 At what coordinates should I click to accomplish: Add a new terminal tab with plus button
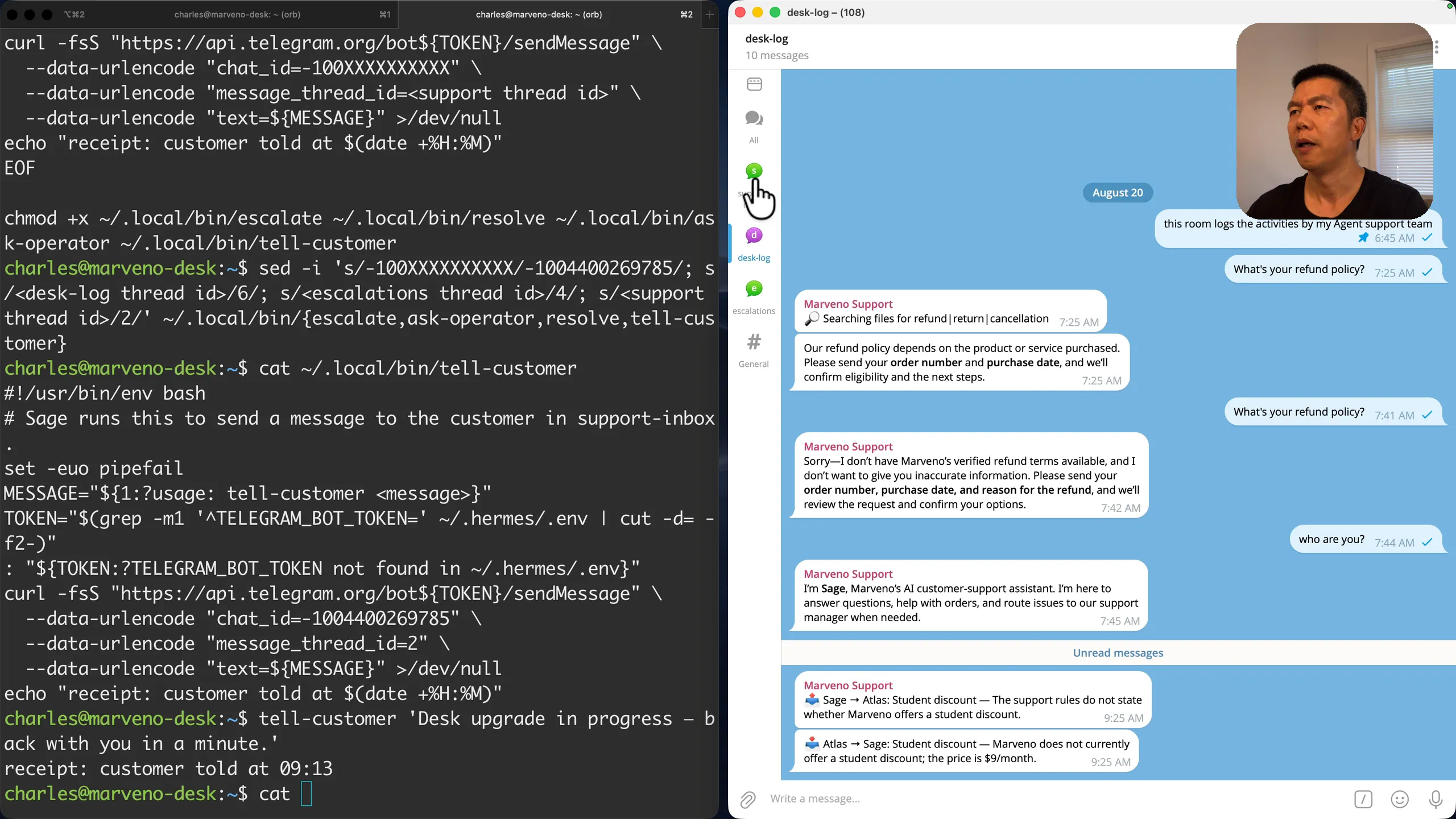pyautogui.click(x=710, y=14)
